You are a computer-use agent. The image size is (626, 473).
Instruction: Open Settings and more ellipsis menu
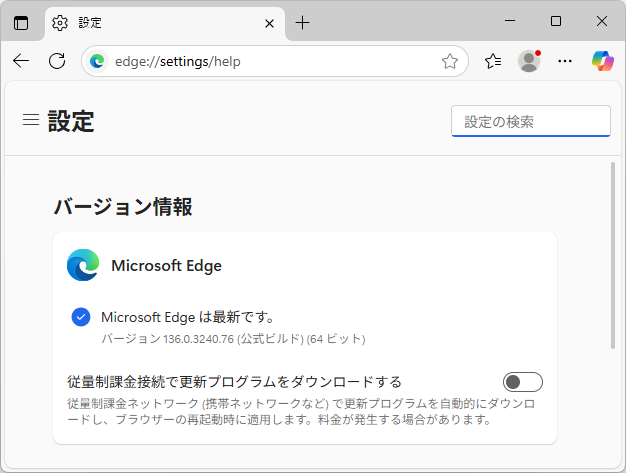[x=565, y=61]
